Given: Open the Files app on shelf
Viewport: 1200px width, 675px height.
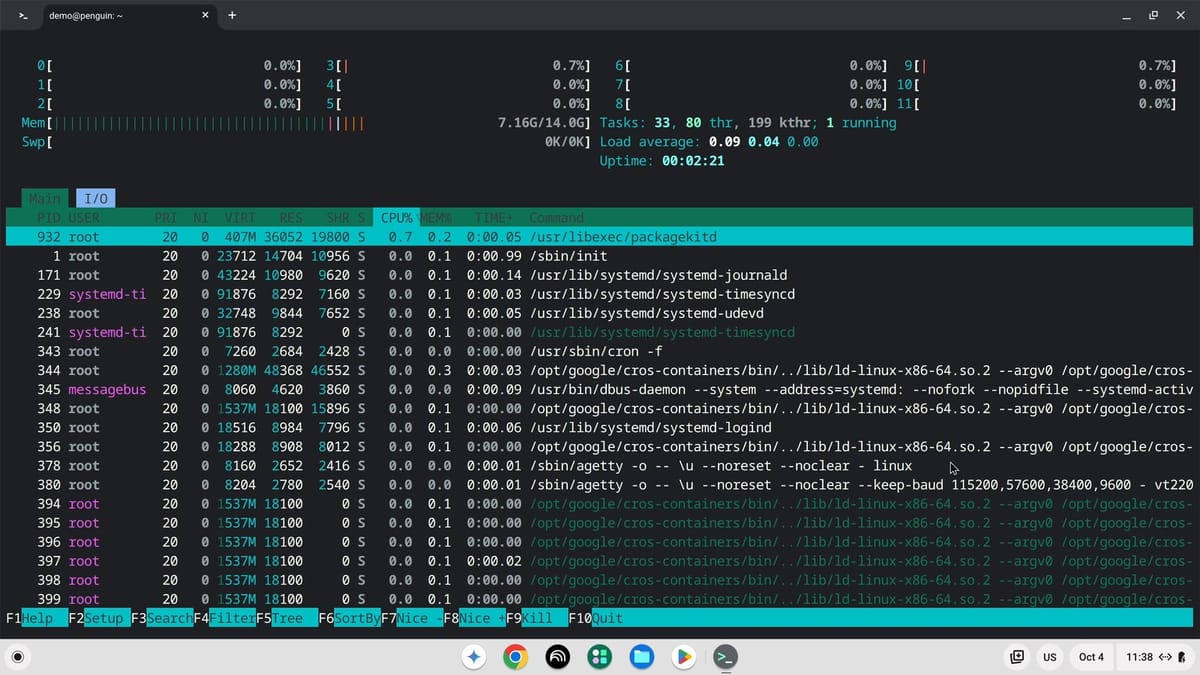Looking at the screenshot, I should pyautogui.click(x=642, y=657).
